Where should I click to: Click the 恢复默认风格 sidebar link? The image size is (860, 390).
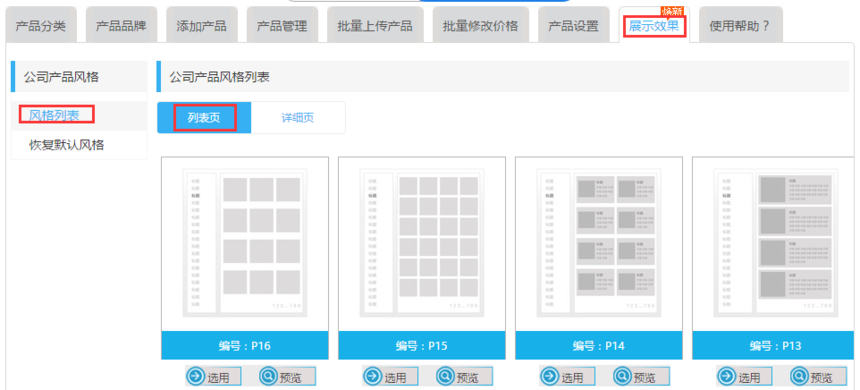[x=66, y=145]
